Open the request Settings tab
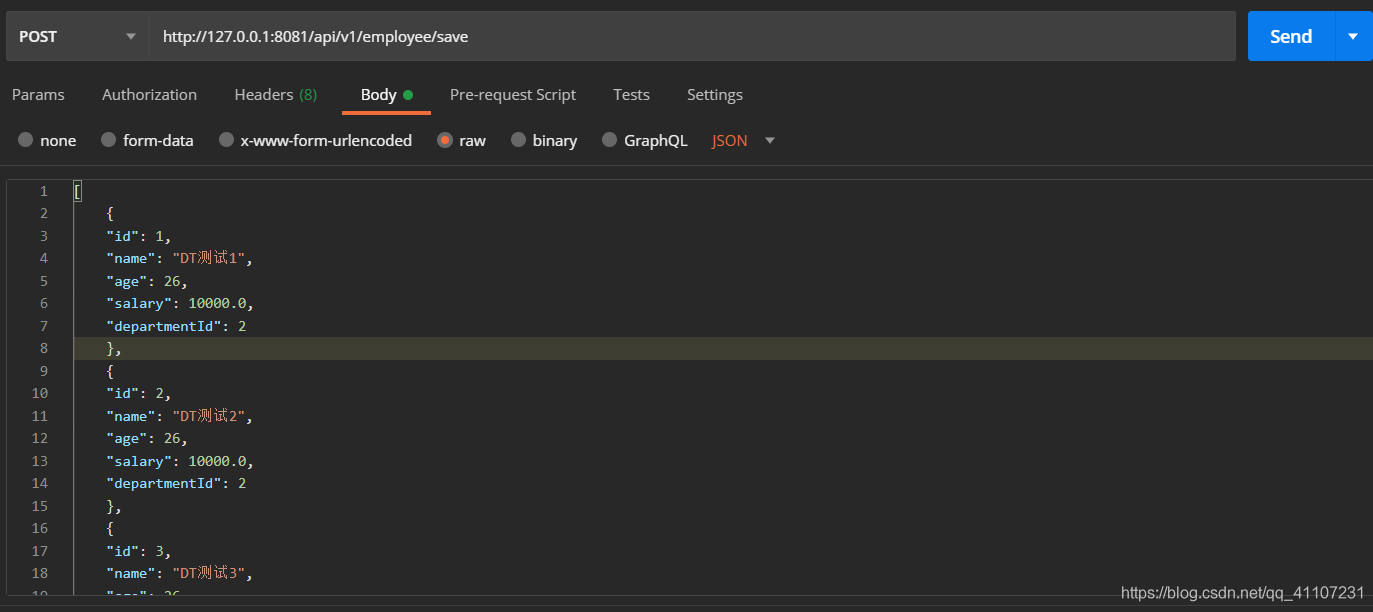This screenshot has height=612, width=1373. [x=714, y=95]
